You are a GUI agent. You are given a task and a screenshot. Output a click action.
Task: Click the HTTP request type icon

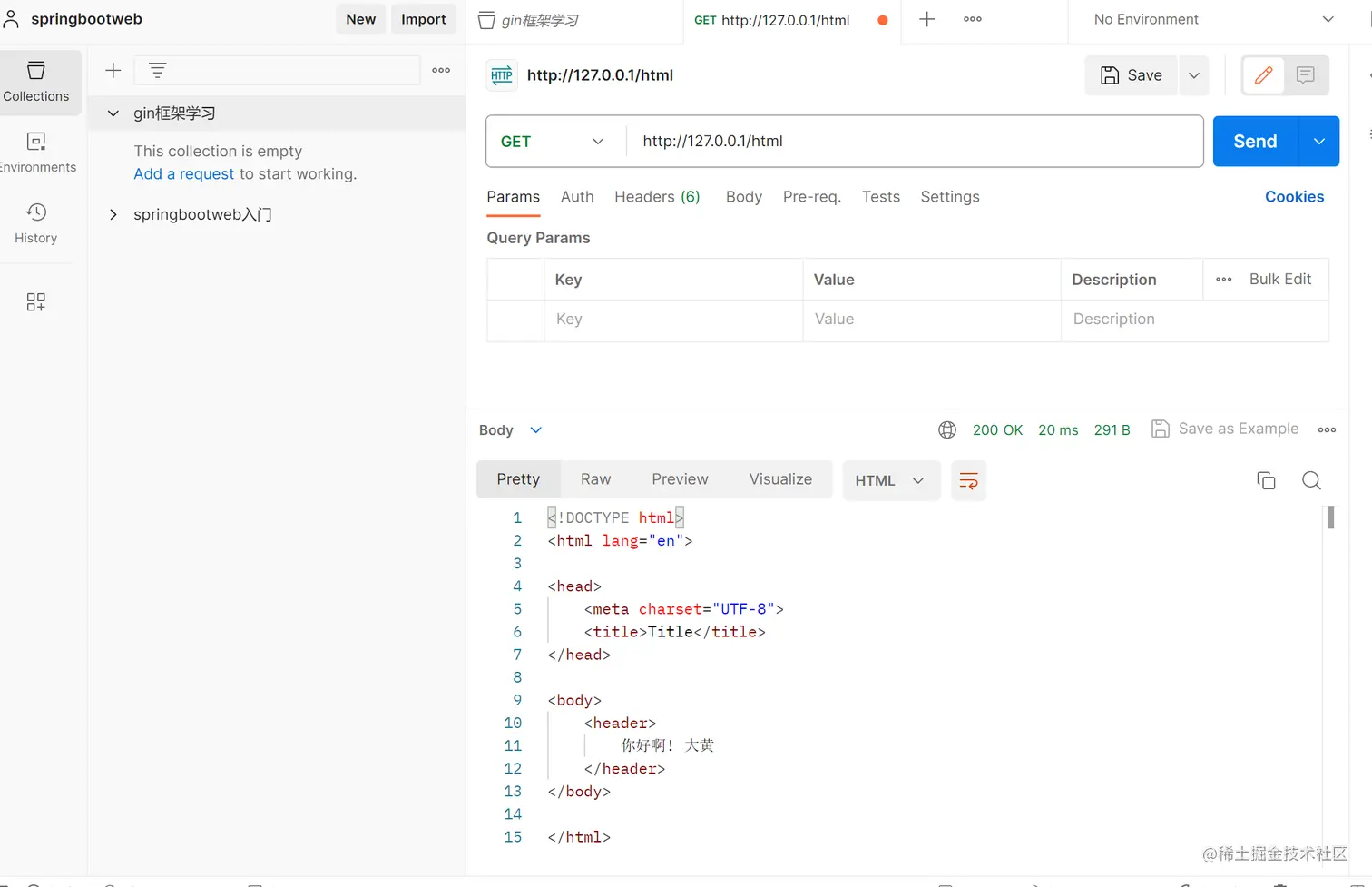(502, 75)
